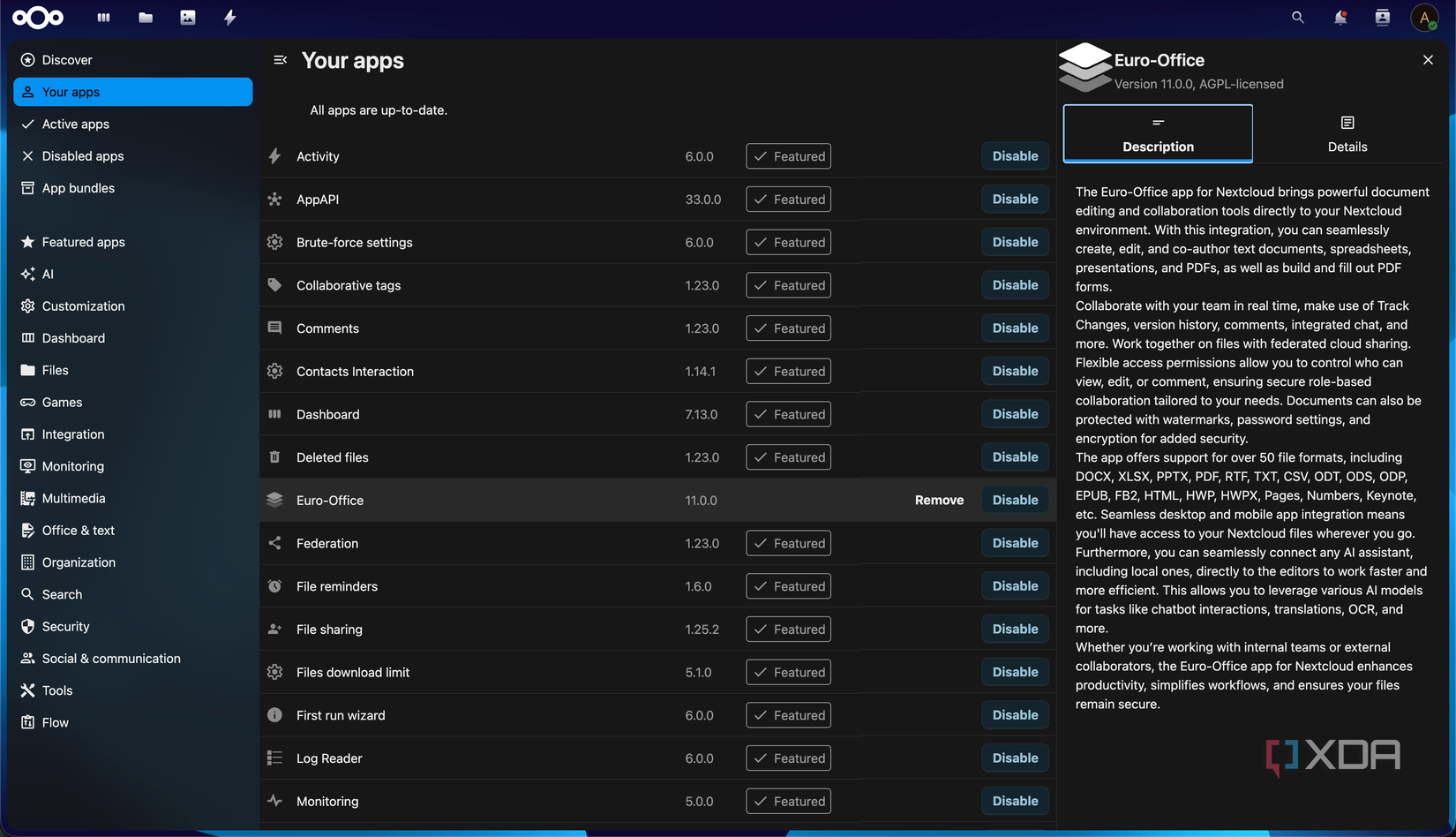Click the Federation share icon
The image size is (1456, 837).
(274, 543)
